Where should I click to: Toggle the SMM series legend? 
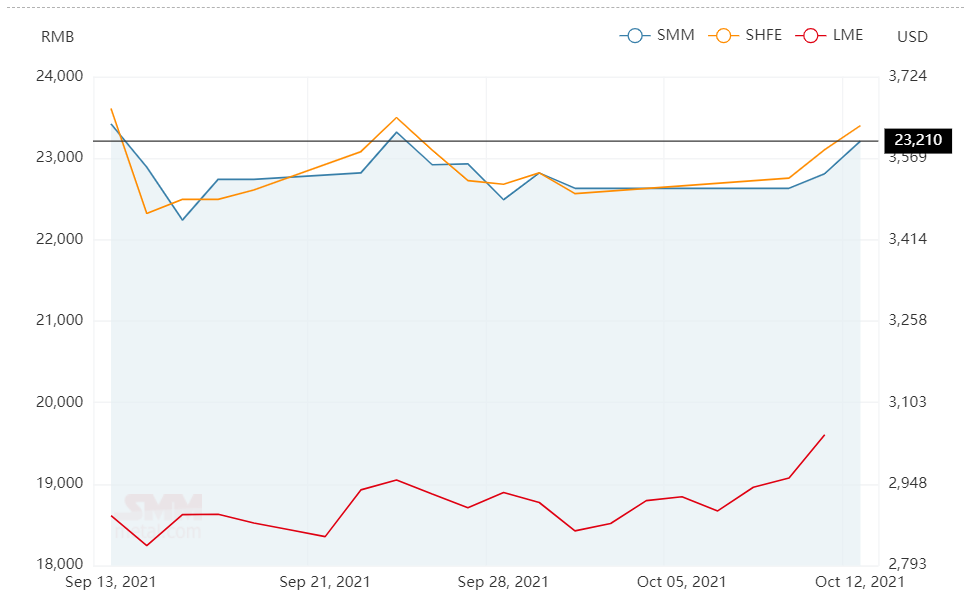657,35
